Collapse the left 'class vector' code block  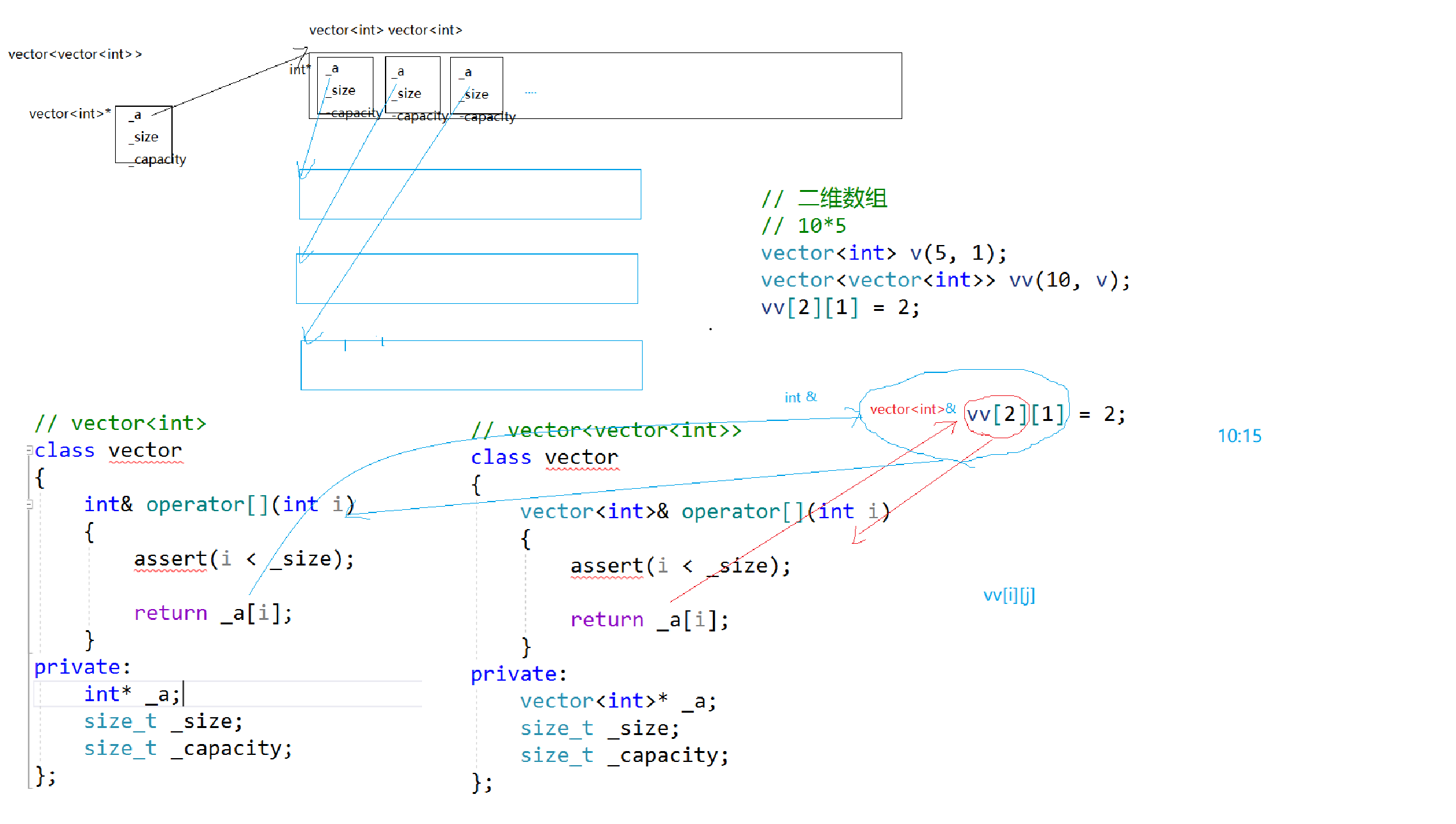point(29,450)
